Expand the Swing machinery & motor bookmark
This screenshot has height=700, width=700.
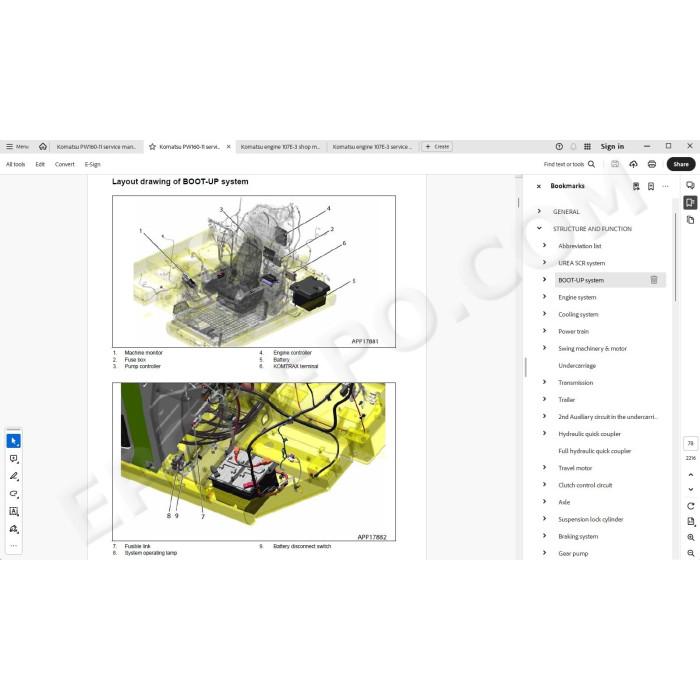pos(544,348)
